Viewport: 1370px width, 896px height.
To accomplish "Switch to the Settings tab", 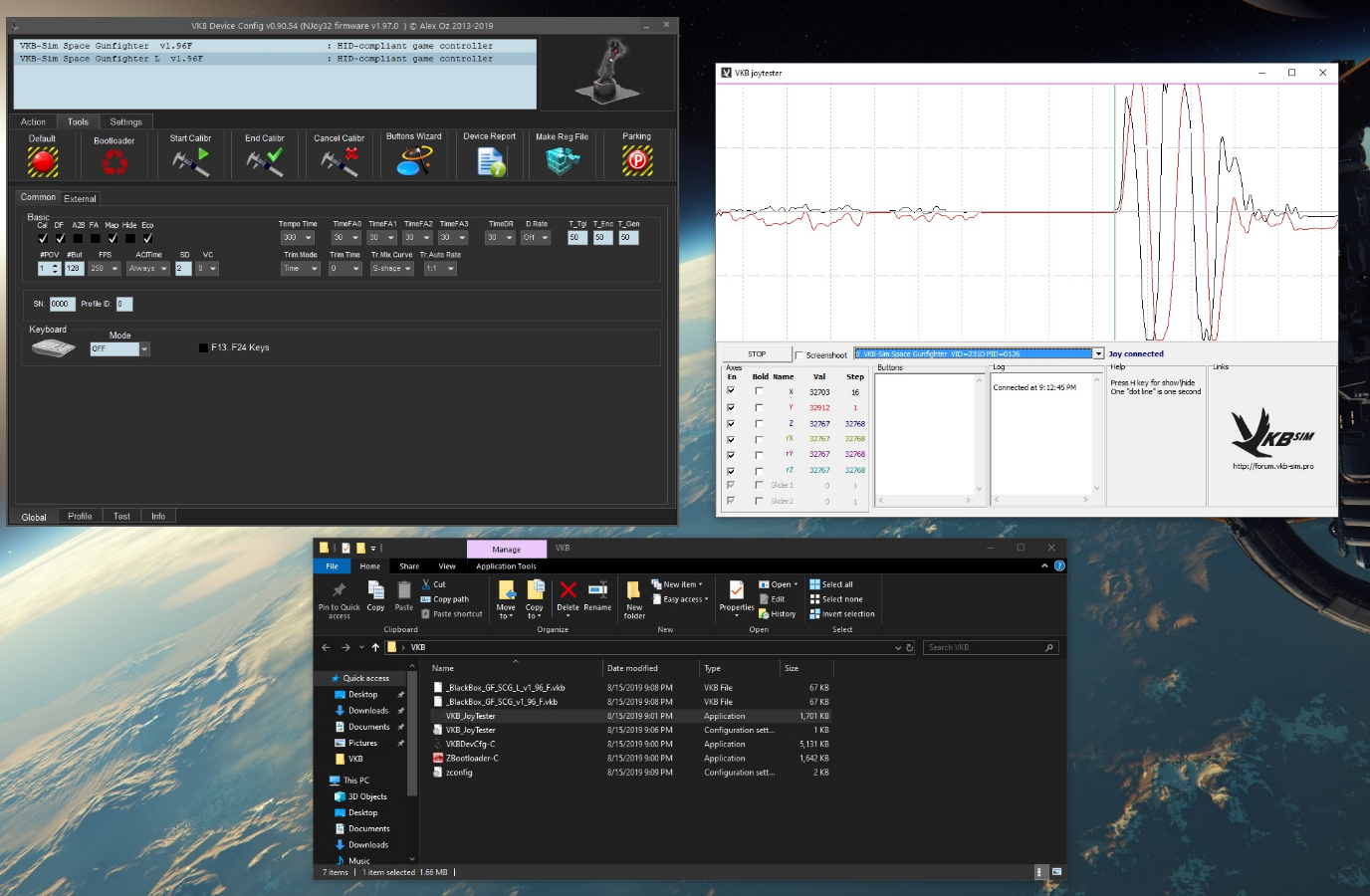I will [125, 122].
